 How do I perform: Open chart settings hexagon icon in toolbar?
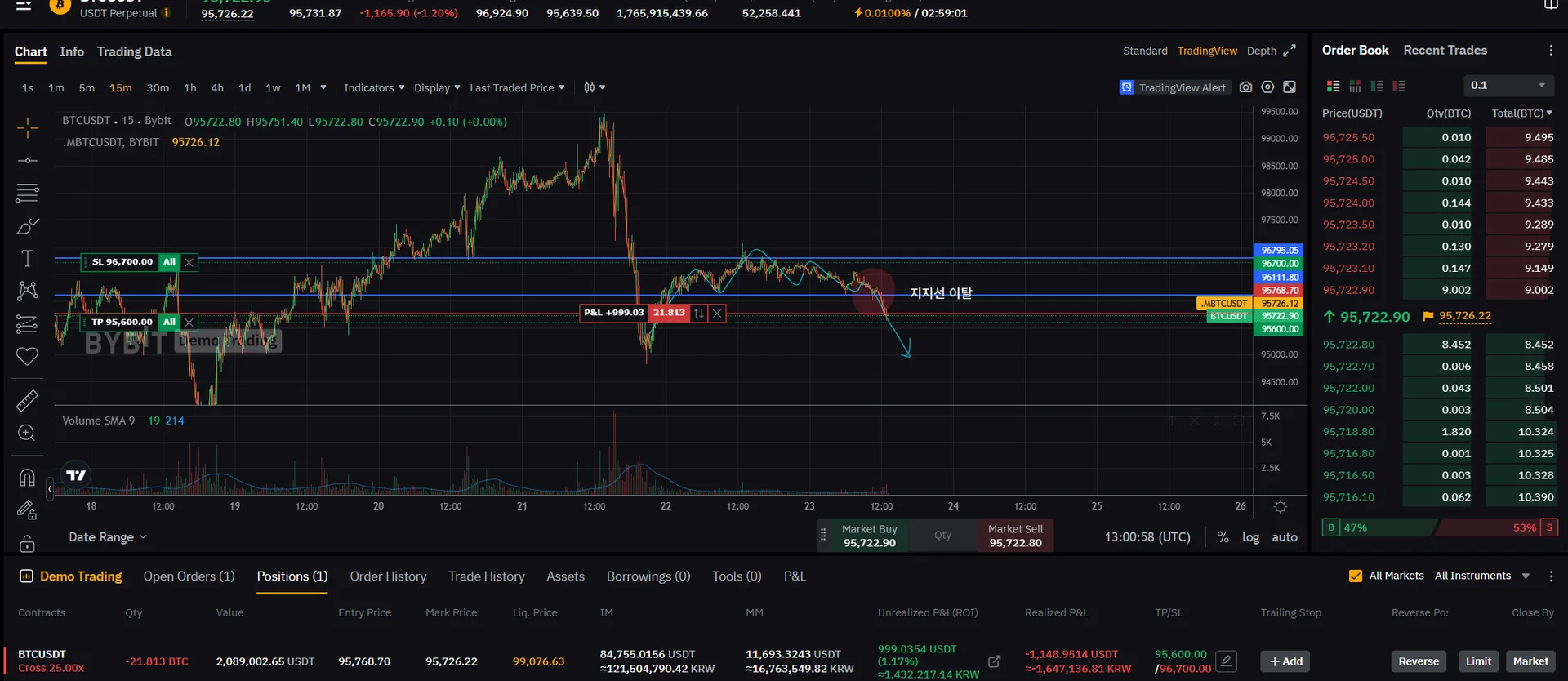(x=1267, y=87)
